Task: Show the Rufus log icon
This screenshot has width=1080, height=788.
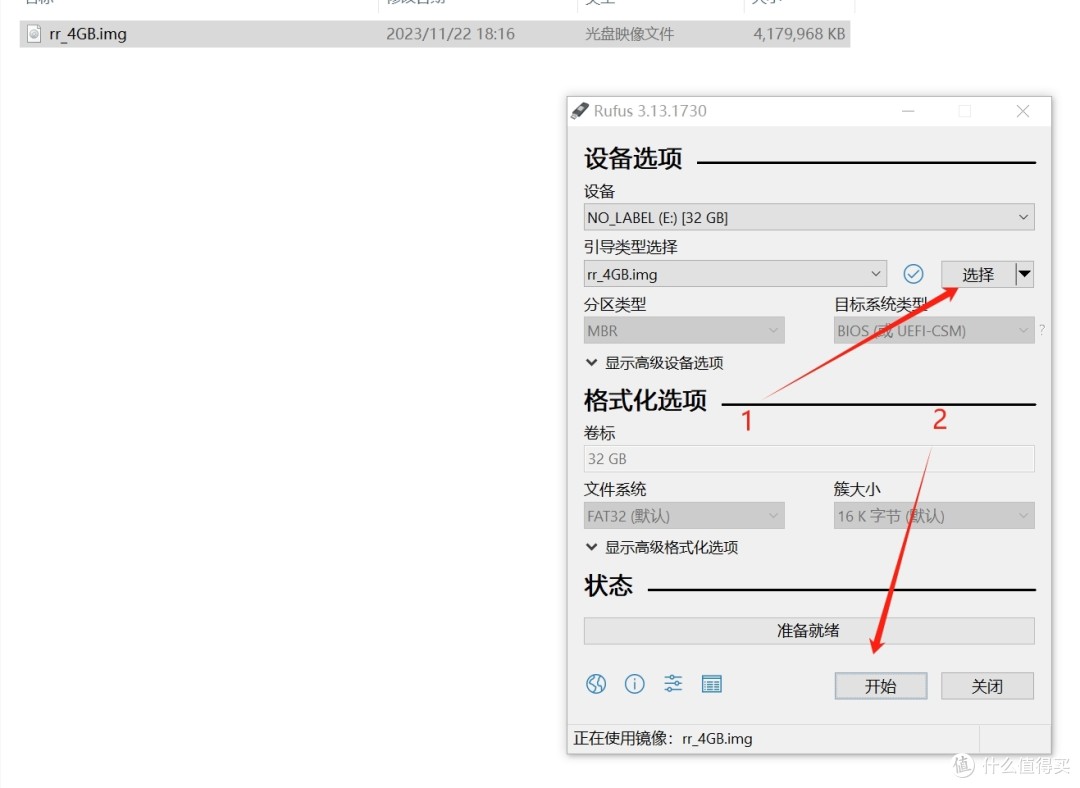Action: pos(712,684)
